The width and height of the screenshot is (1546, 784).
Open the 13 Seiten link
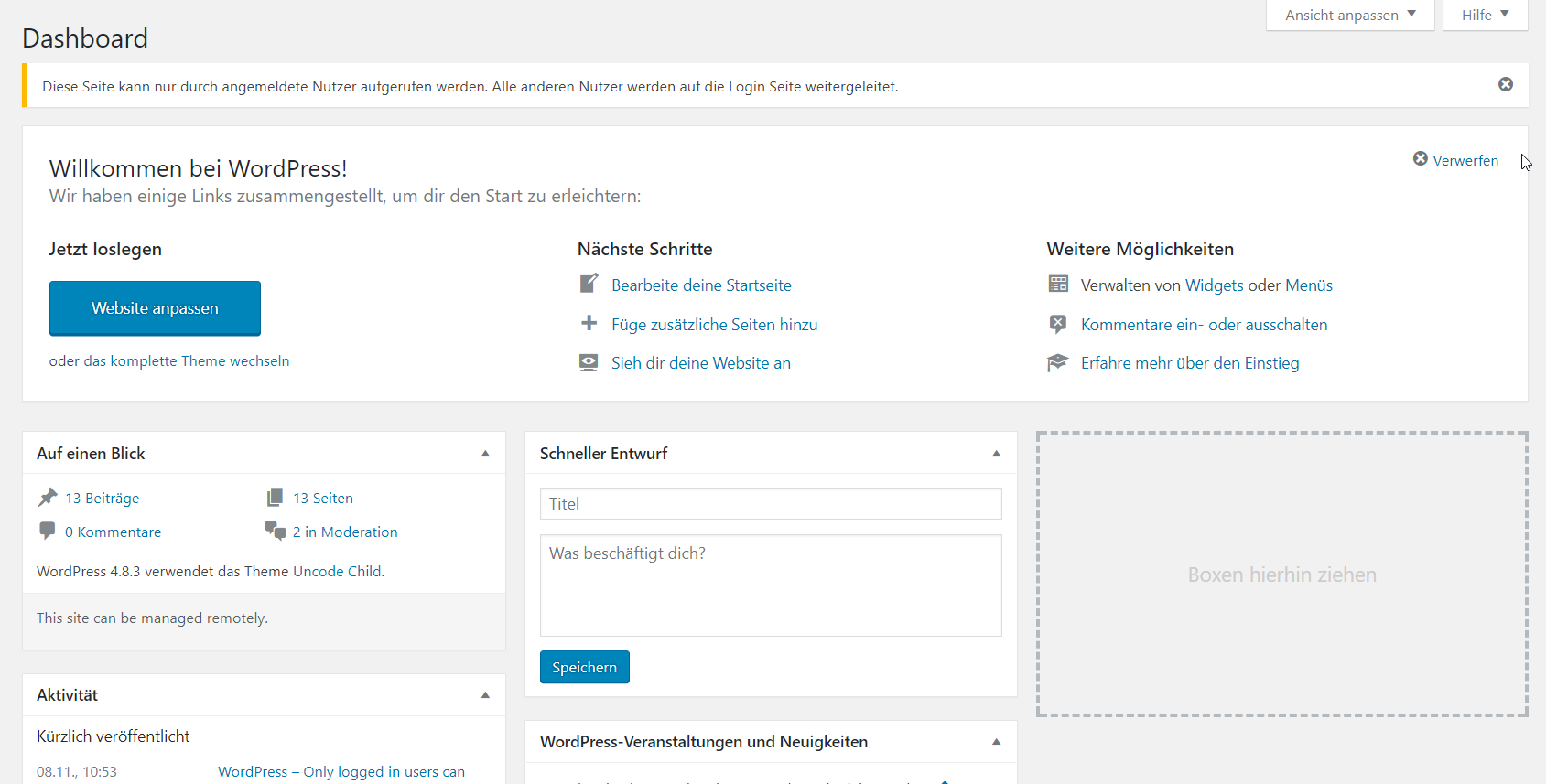tap(323, 499)
